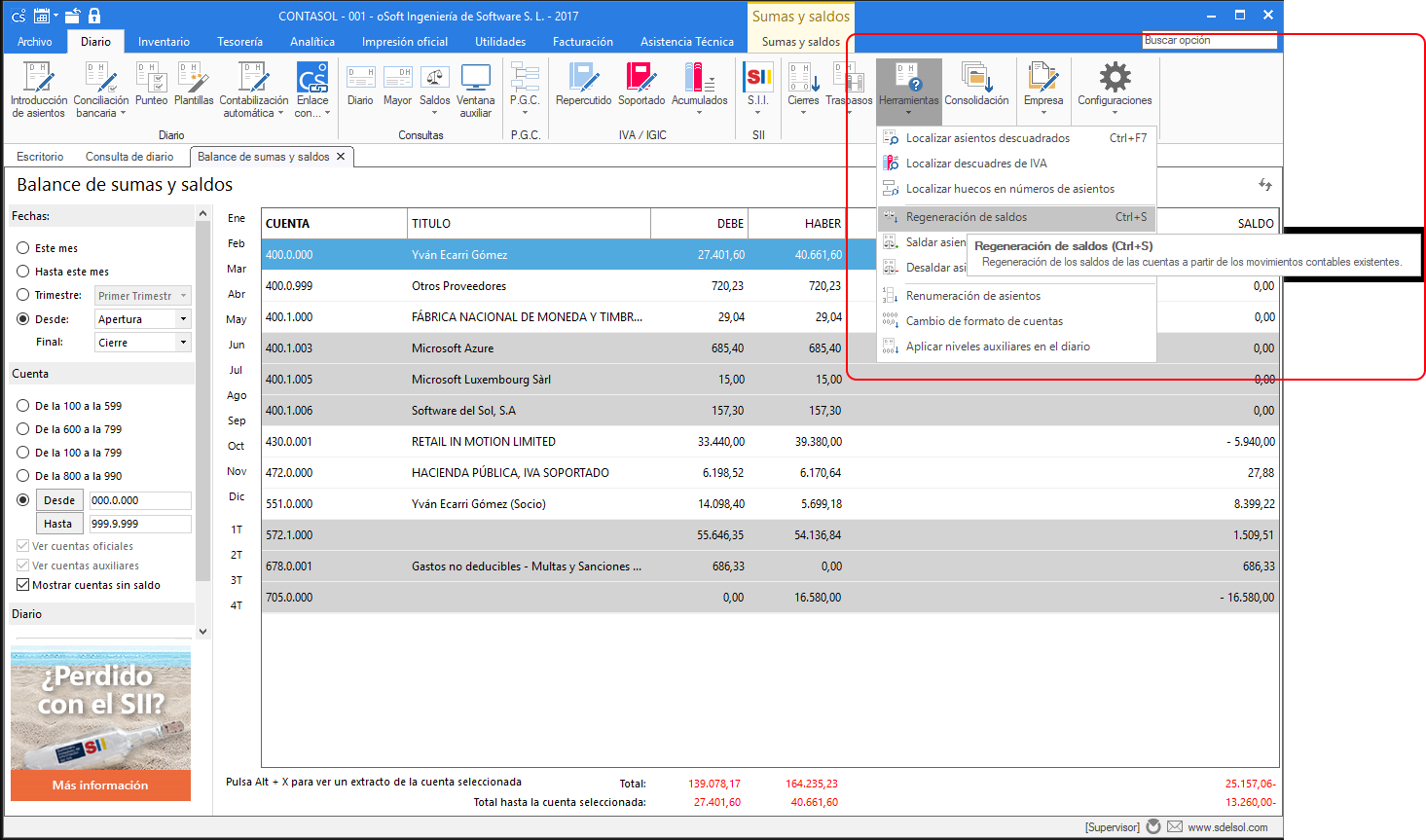Open Introducción de asientos tool

pyautogui.click(x=39, y=91)
